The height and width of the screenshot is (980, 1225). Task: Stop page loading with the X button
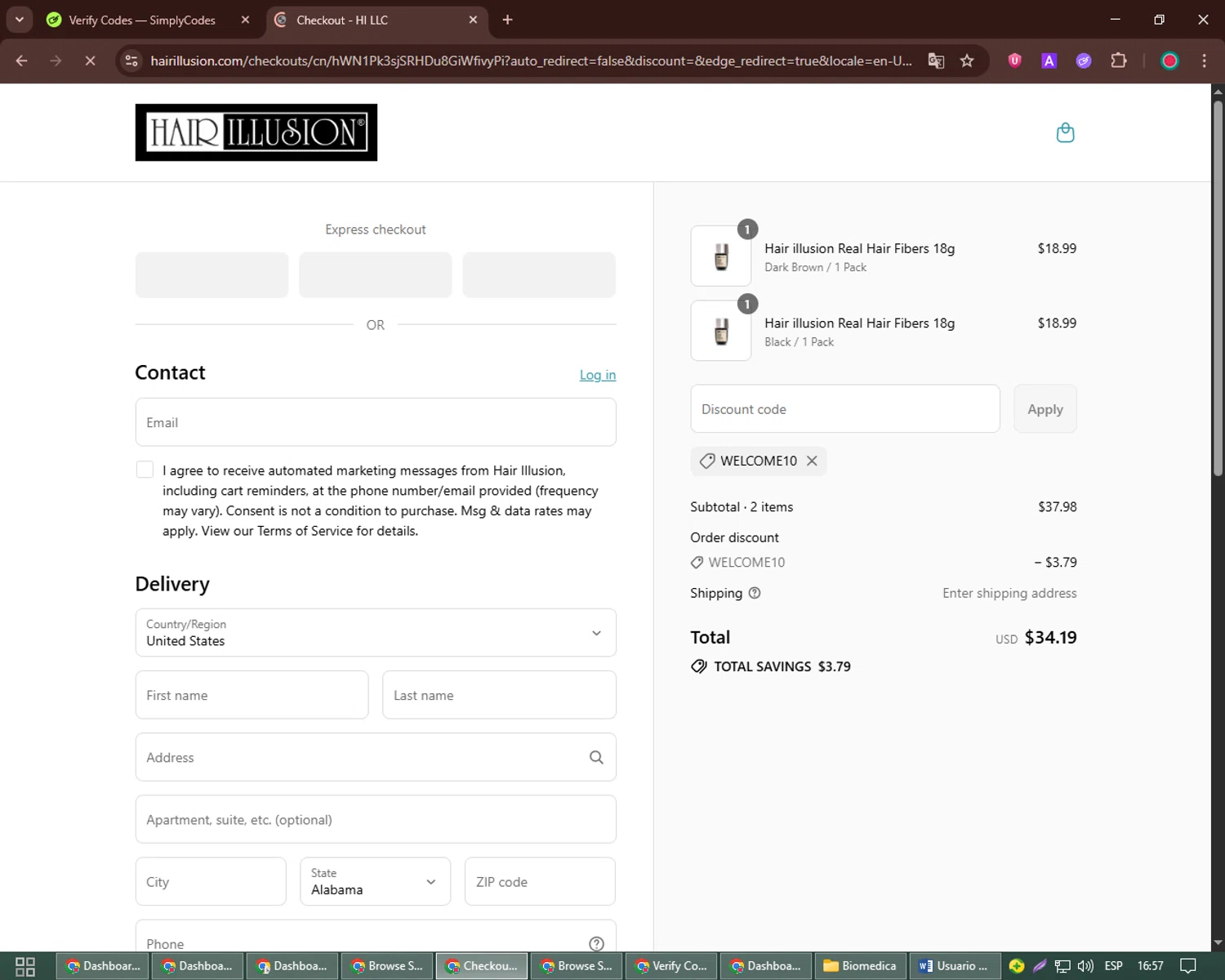click(x=90, y=60)
